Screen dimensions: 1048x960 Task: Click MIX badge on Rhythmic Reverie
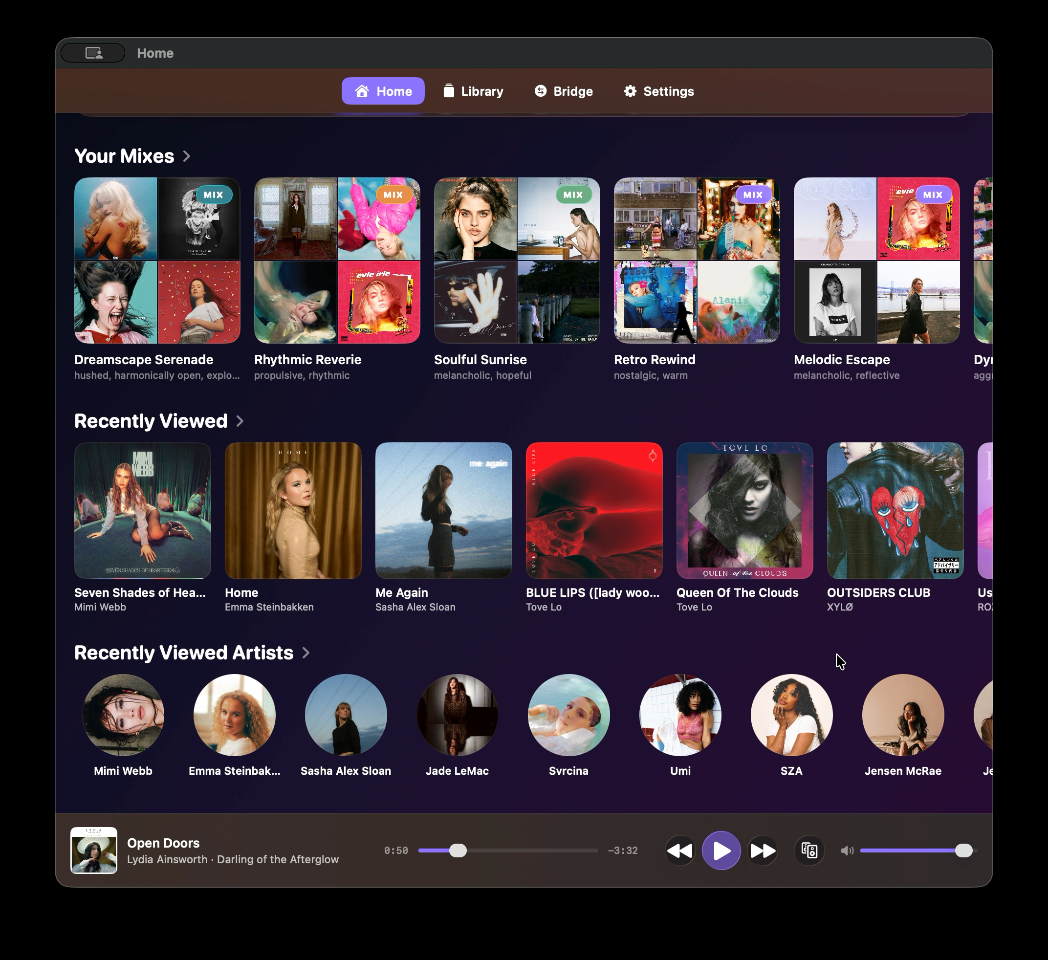tap(394, 195)
